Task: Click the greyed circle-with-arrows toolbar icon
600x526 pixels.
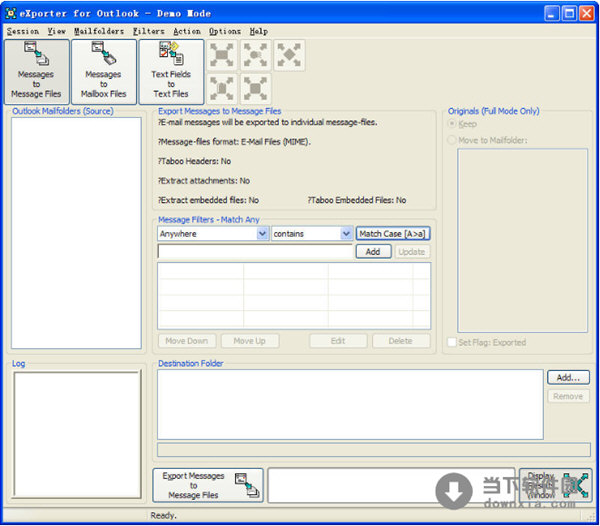Action: 256,55
